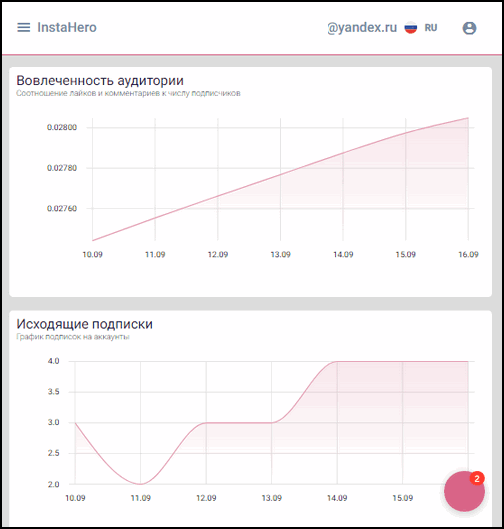504x529 pixels.
Task: Open the hamburger menu
Action: pos(24,27)
